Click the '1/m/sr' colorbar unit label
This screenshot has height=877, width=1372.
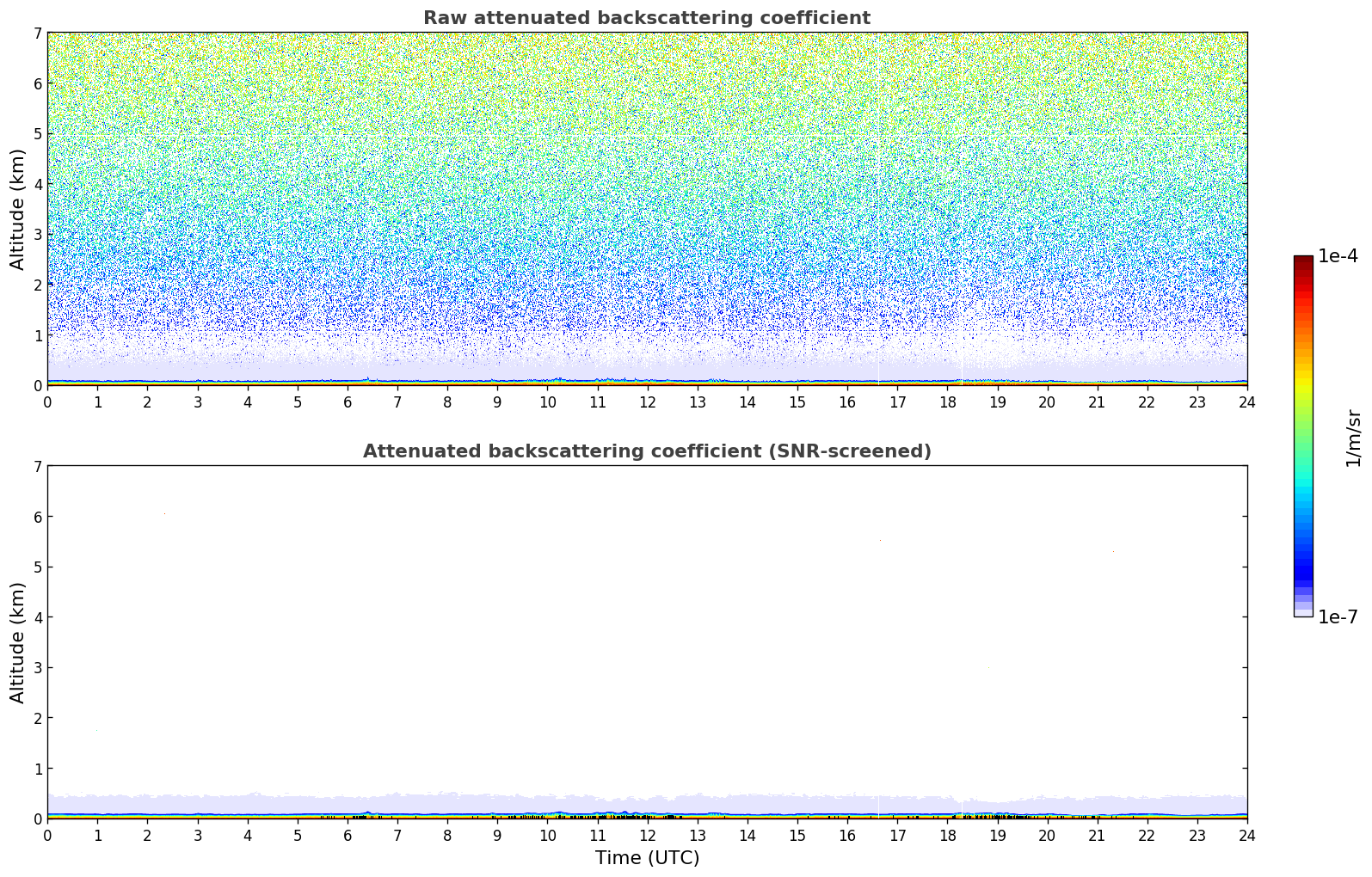[1353, 438]
